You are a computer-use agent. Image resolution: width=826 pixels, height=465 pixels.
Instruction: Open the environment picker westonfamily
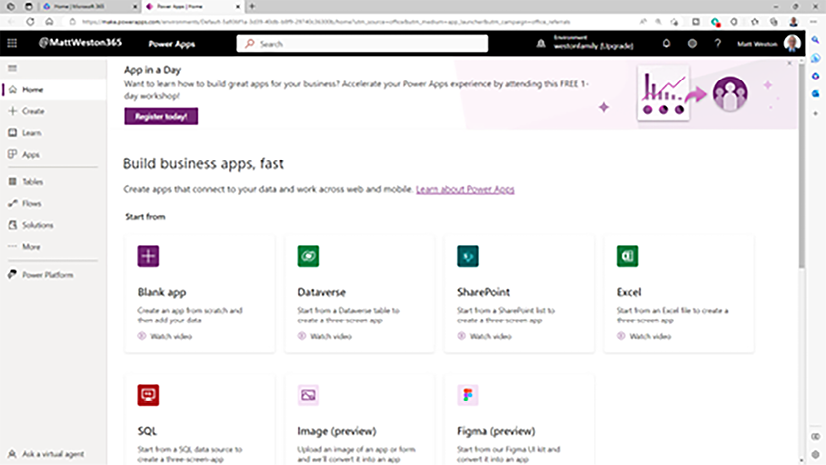(586, 43)
